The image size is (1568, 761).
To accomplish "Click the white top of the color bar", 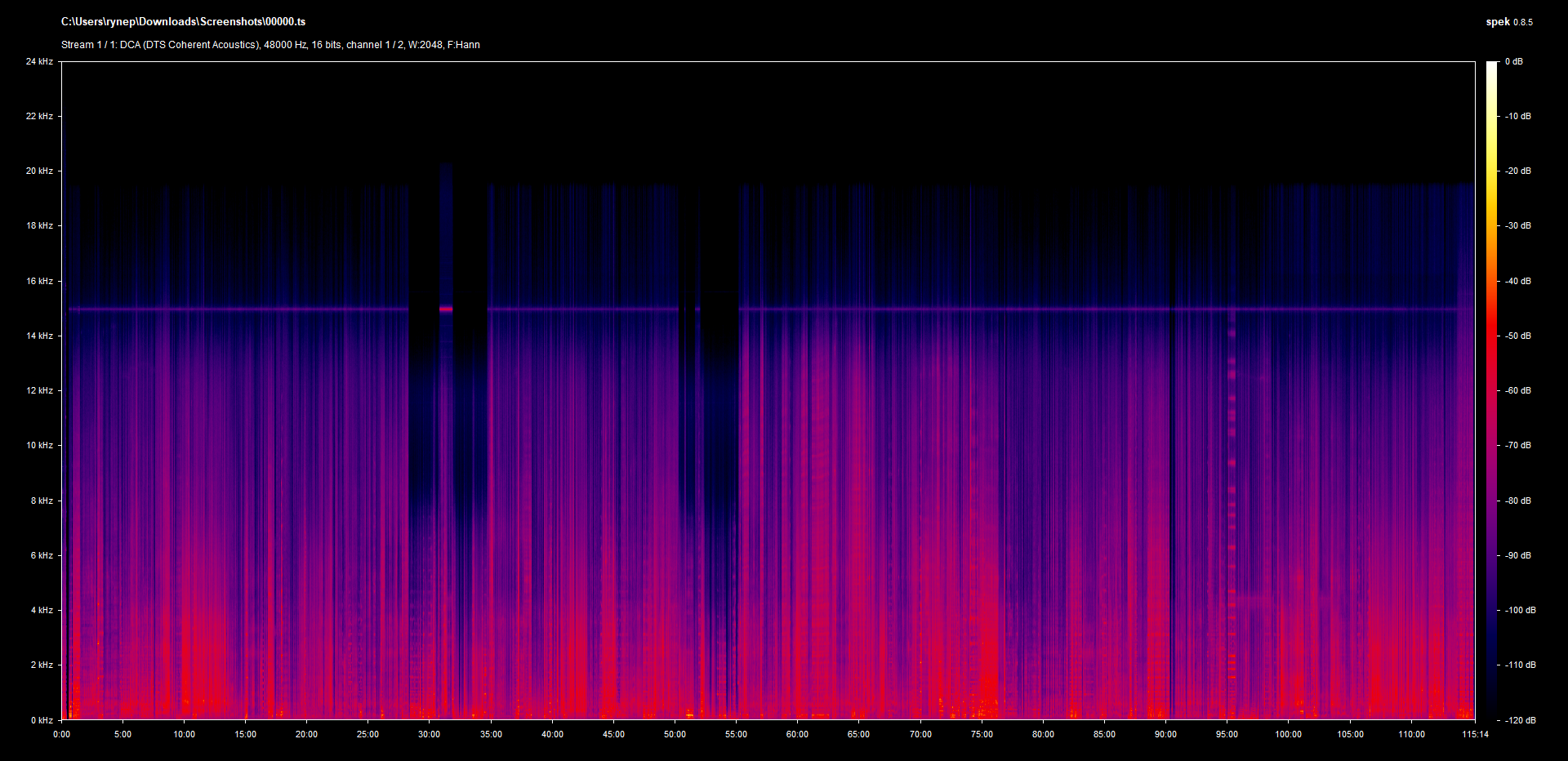I will [1491, 67].
